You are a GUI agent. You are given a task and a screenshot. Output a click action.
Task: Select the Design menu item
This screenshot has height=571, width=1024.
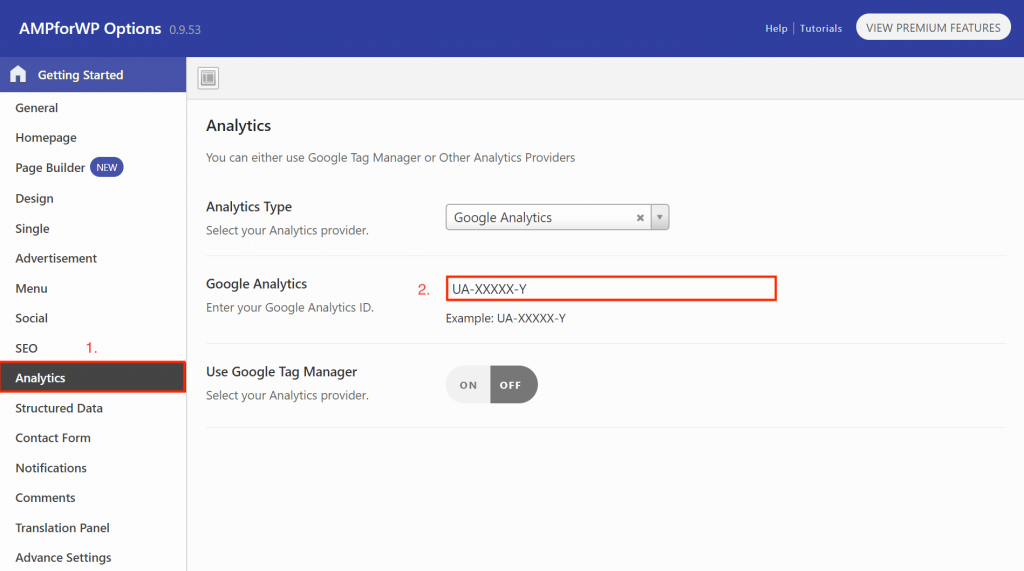[x=34, y=199]
